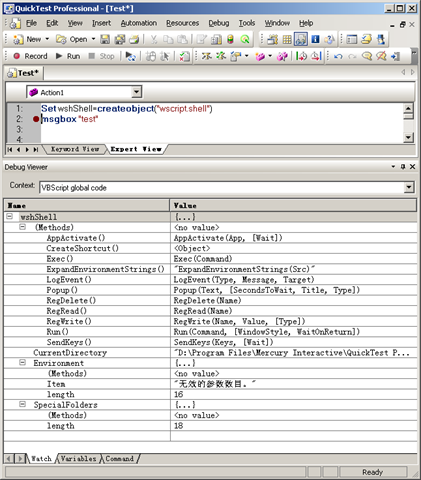
Task: Click the indent arrow icon after the comment icons
Action: coord(395,56)
